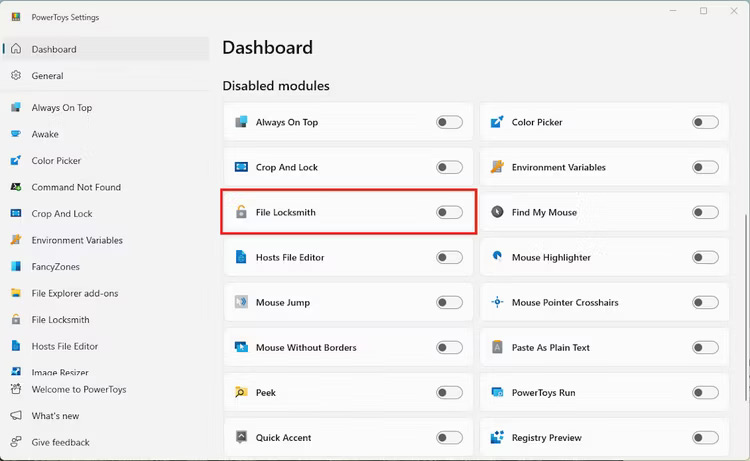Image resolution: width=750 pixels, height=461 pixels.
Task: Click the Mouse Pointer Crosshairs card icon
Action: click(497, 302)
